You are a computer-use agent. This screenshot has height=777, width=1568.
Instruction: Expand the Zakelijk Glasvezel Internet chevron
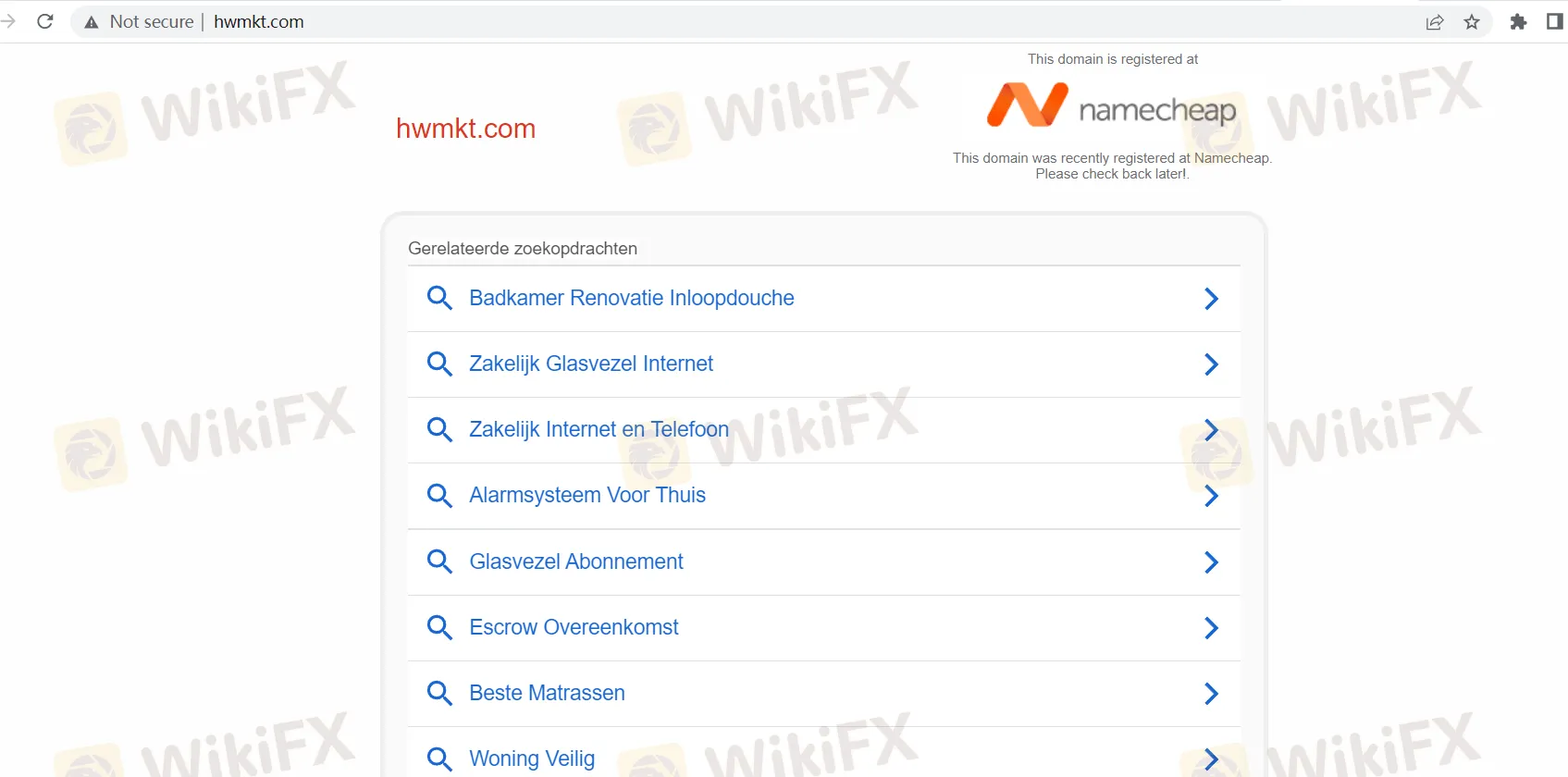1211,364
